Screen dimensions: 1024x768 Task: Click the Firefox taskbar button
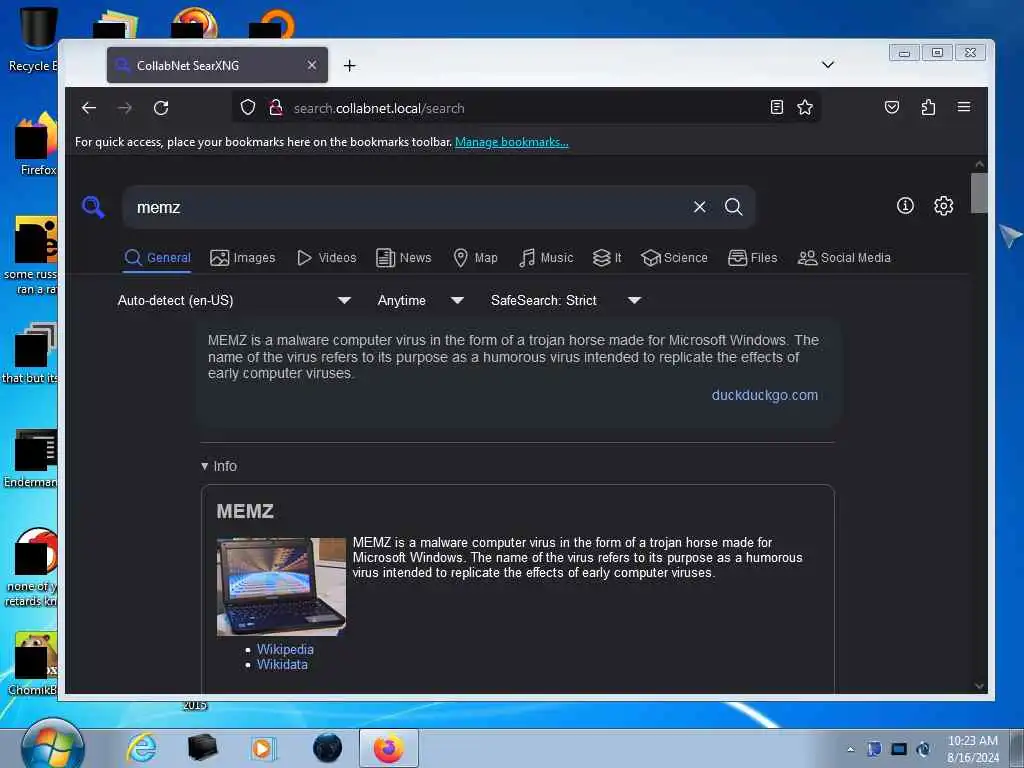pos(389,748)
